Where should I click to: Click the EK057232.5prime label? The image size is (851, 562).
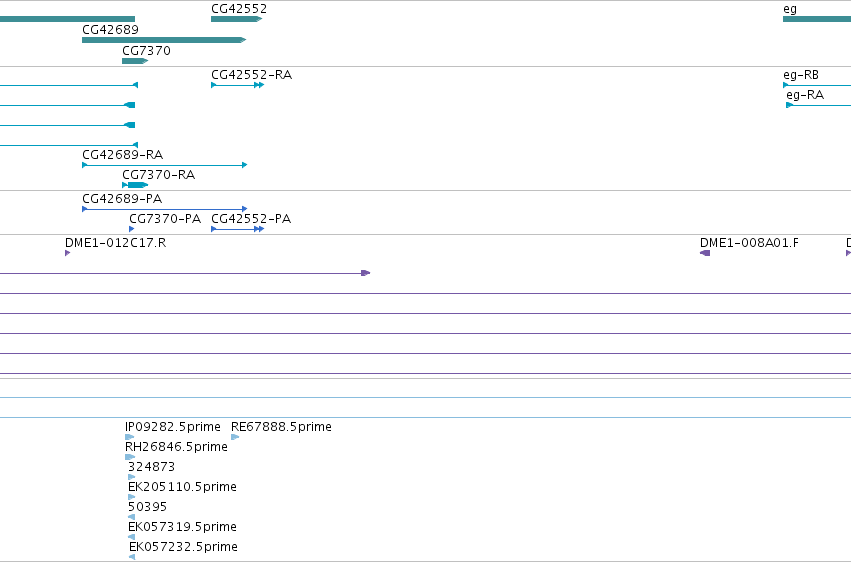[183, 547]
